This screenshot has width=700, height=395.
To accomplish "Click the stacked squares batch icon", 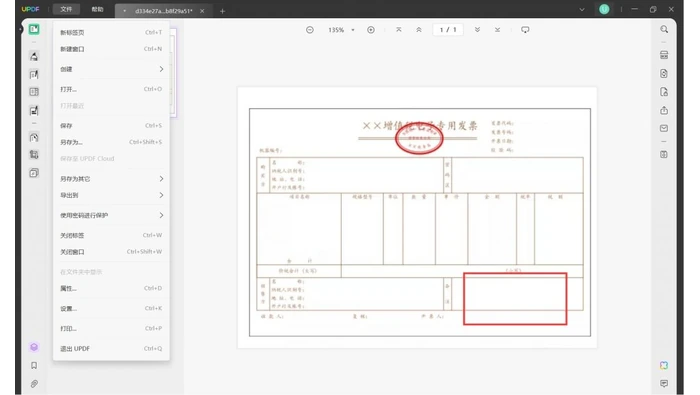I will pyautogui.click(x=34, y=173).
